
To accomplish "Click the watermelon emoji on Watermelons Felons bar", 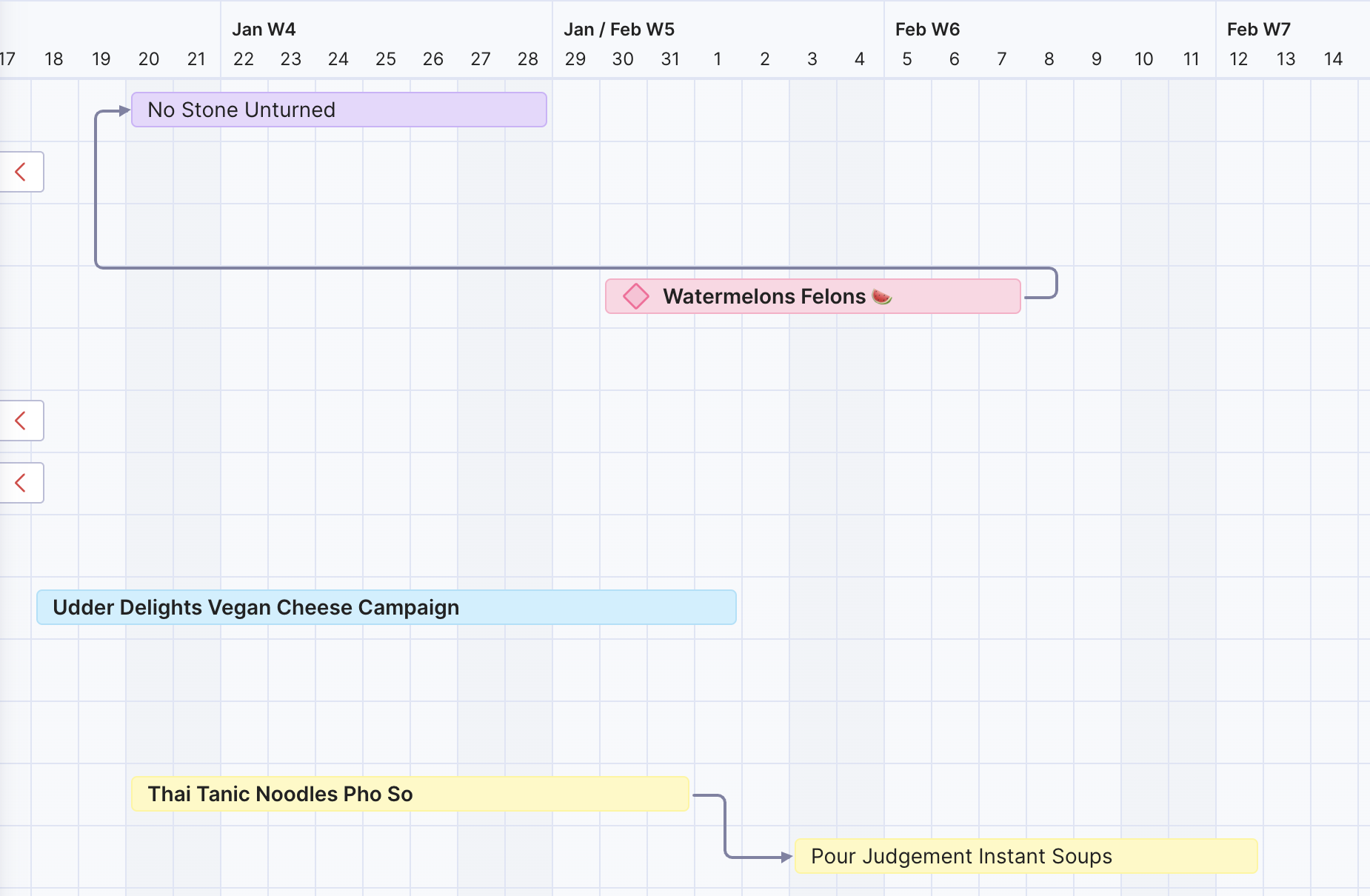I will pyautogui.click(x=882, y=297).
